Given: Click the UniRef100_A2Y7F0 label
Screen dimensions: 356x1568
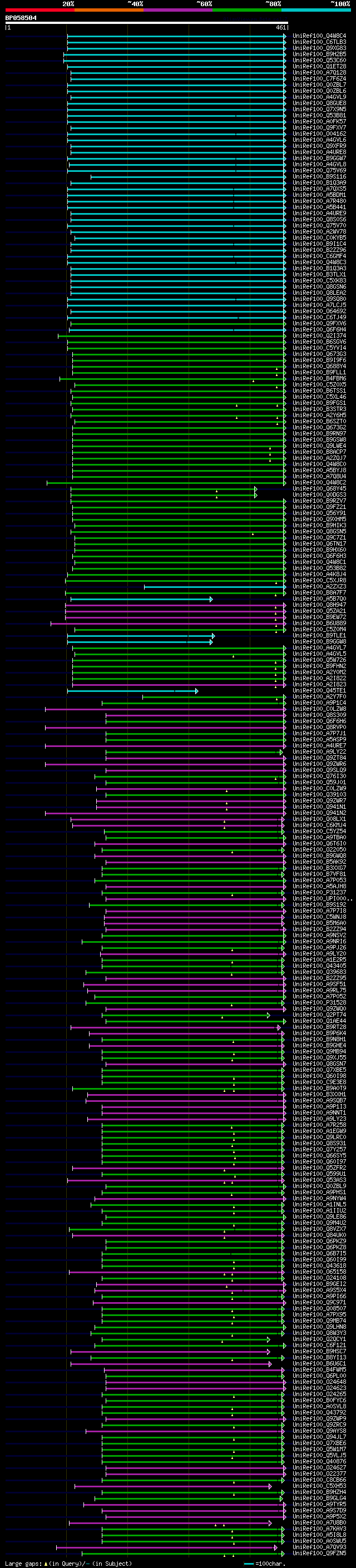Looking at the screenshot, I should coord(319,696).
